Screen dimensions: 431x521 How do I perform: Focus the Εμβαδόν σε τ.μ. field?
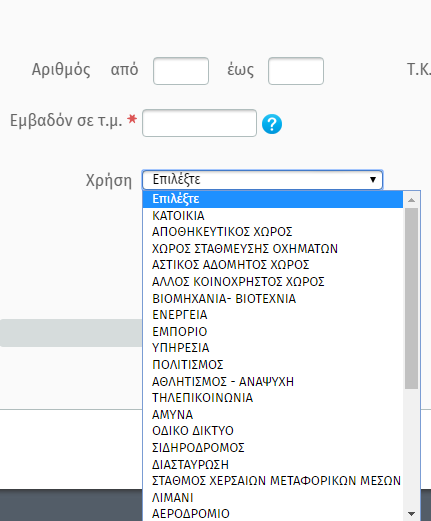199,123
